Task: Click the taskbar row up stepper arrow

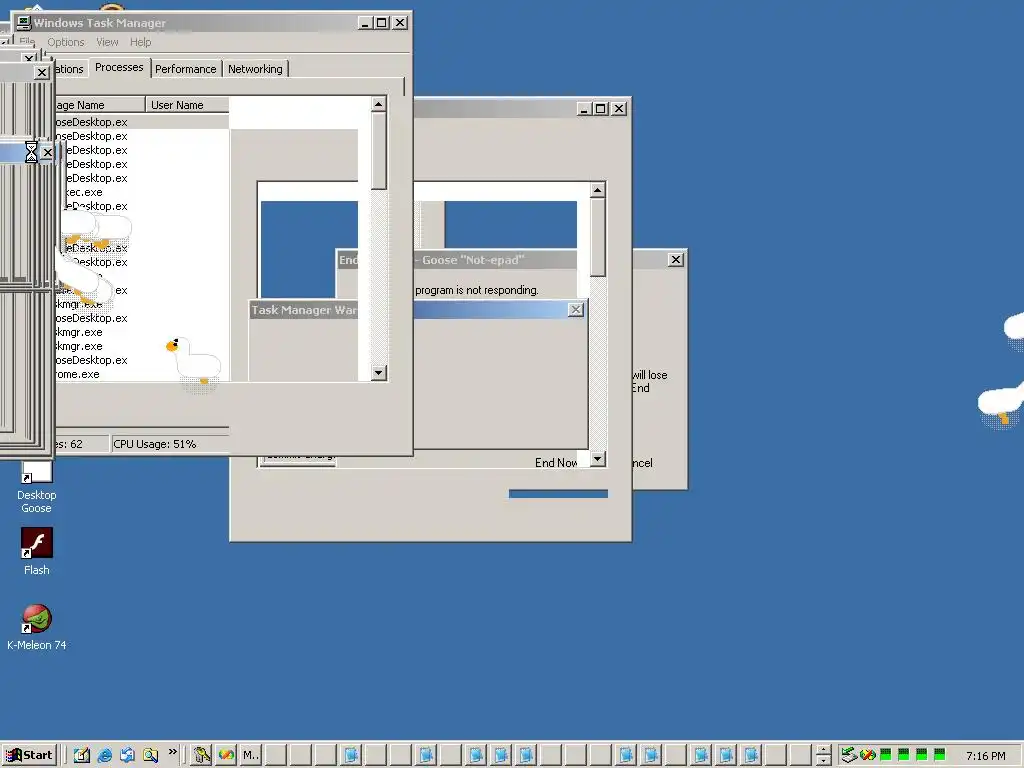Action: (824, 750)
